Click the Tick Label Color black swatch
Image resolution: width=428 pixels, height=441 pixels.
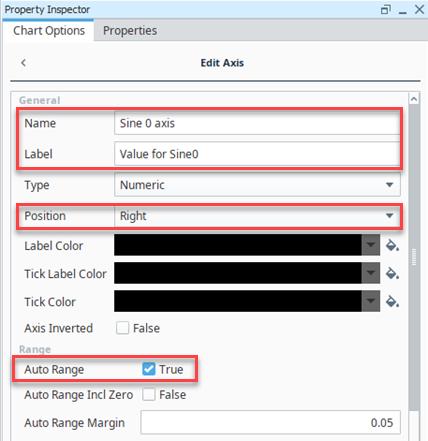click(x=238, y=273)
